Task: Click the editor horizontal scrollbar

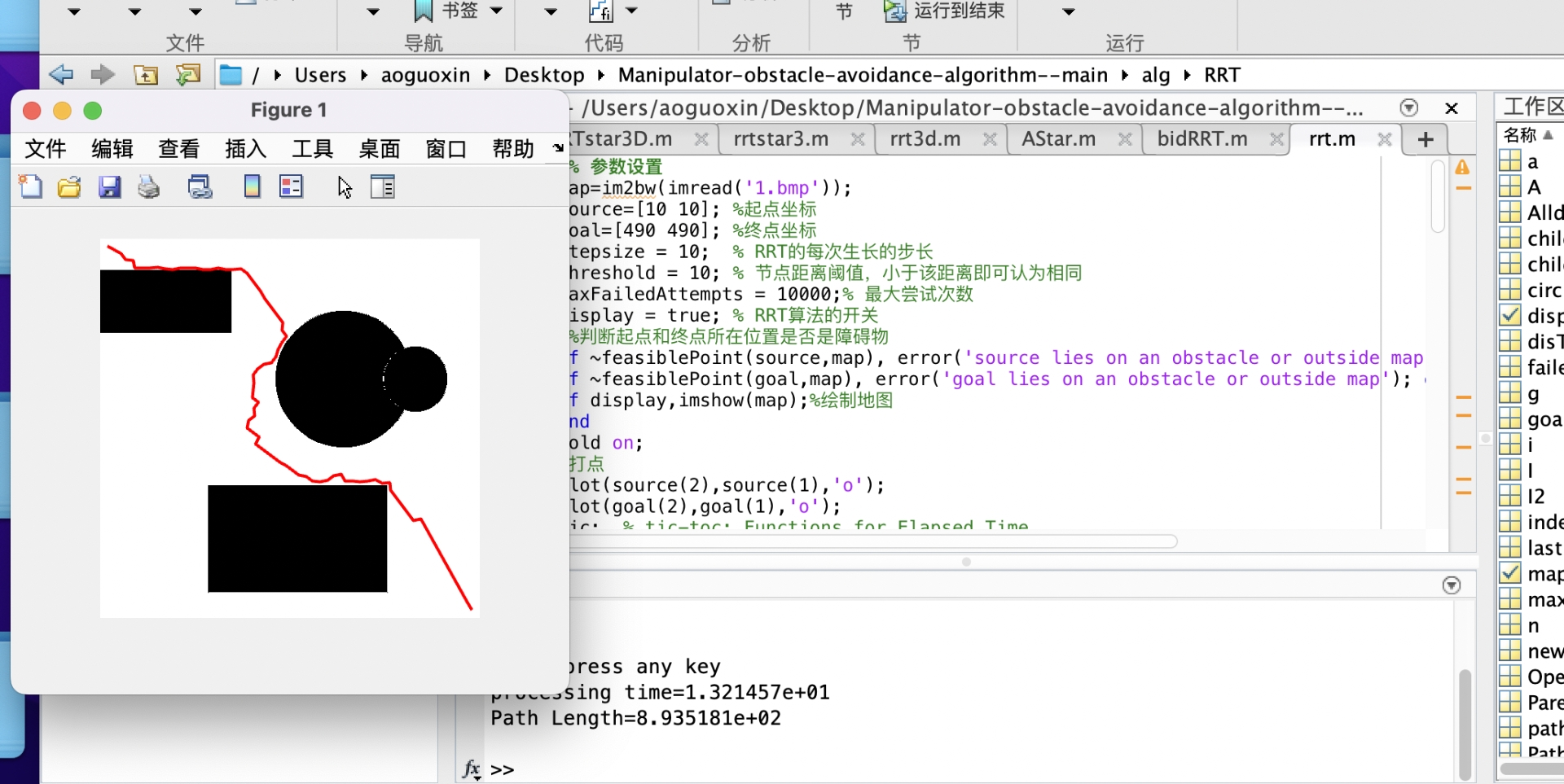Action: coord(873,541)
